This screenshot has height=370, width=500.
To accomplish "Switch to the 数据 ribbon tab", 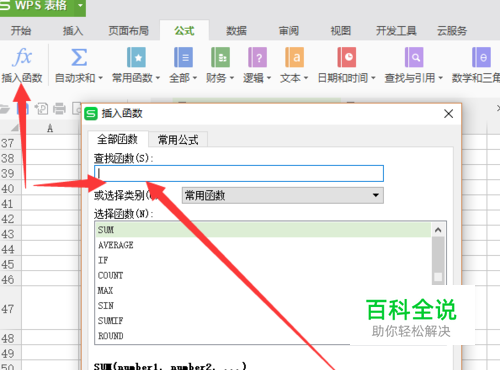I will [236, 31].
